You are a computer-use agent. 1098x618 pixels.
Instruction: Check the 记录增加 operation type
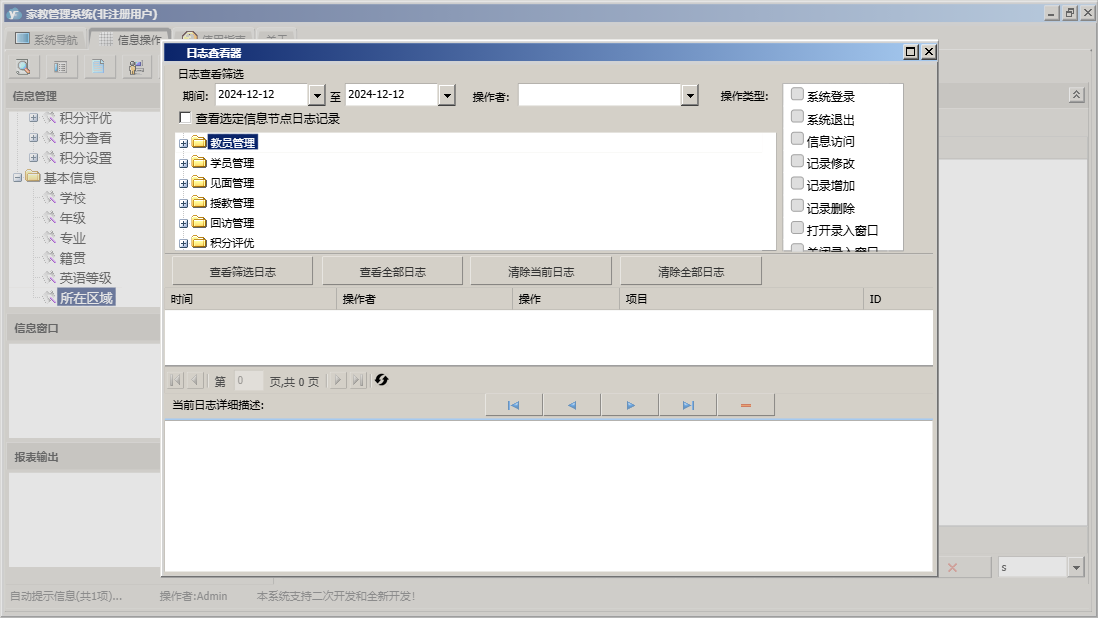[x=797, y=183]
